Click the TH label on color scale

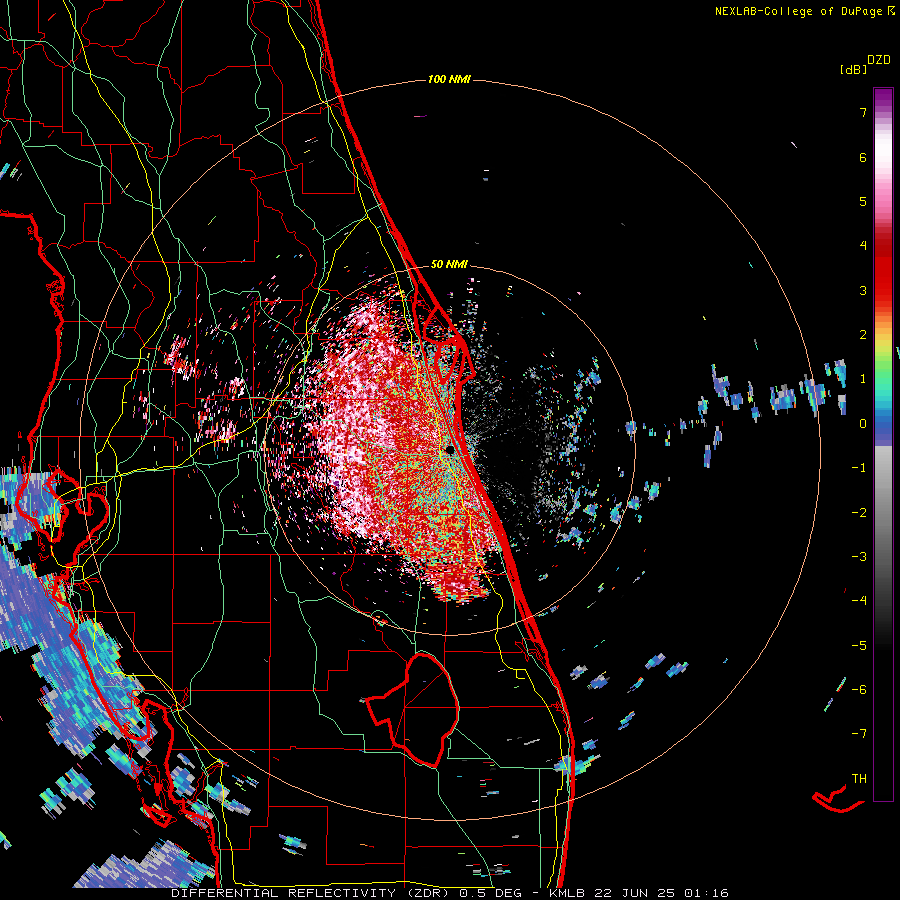pos(859,779)
